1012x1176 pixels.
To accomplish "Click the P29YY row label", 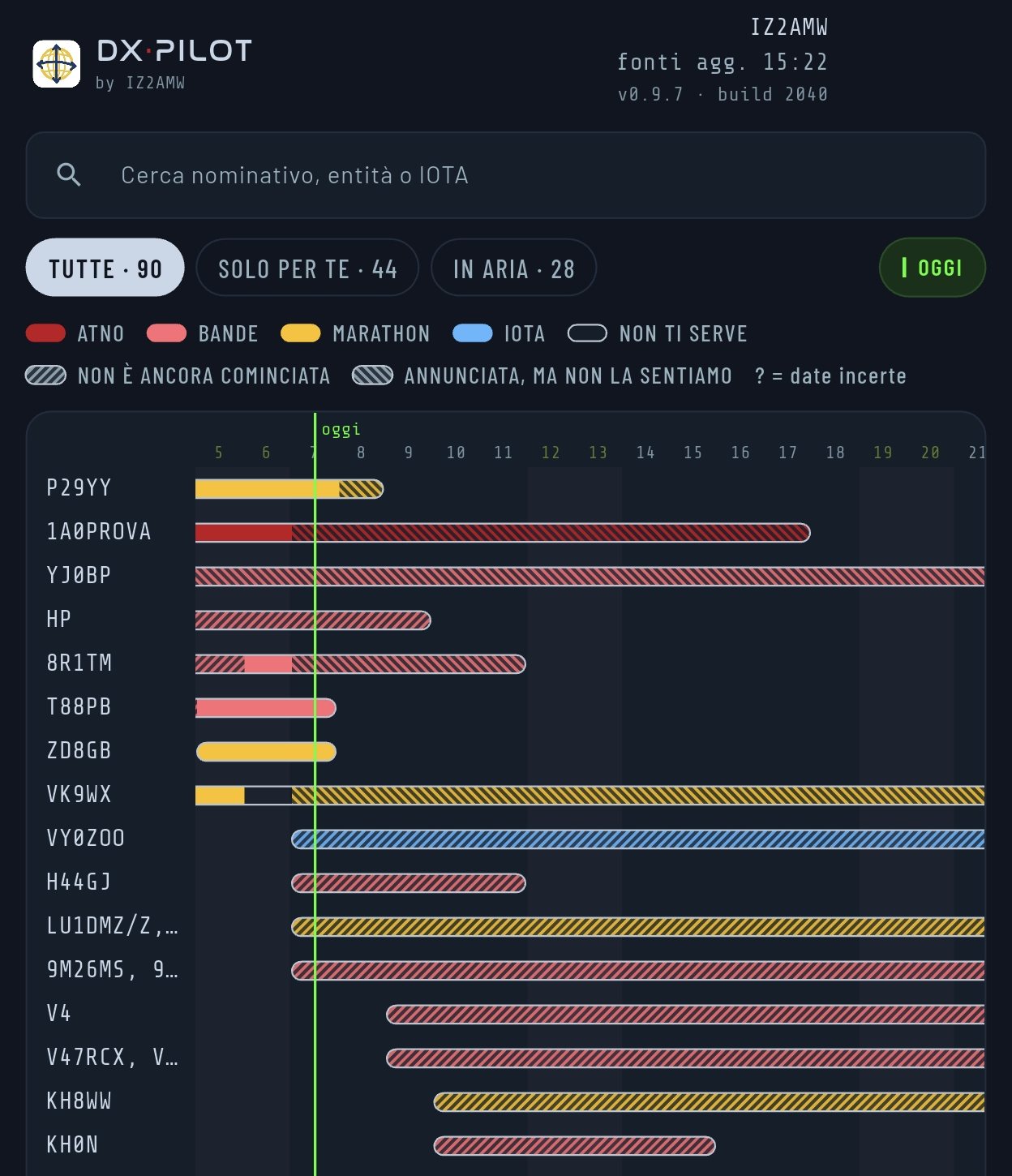I will [x=79, y=488].
